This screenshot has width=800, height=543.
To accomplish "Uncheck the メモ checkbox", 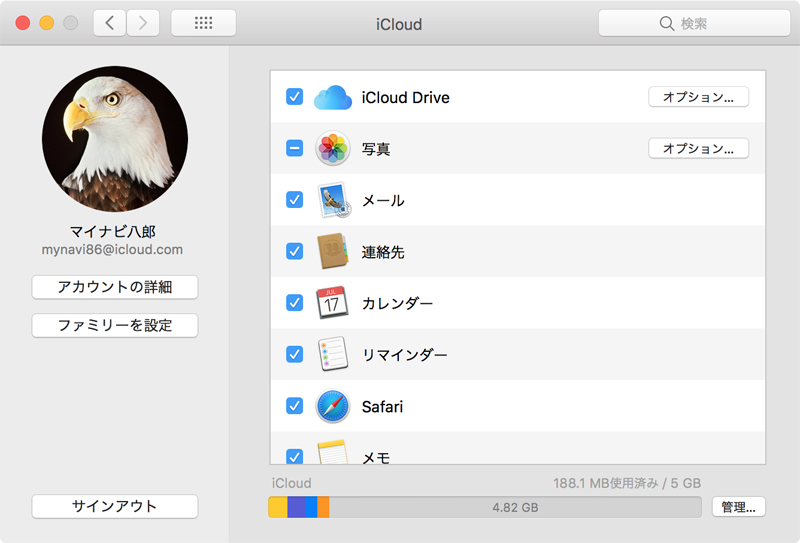I will point(294,456).
